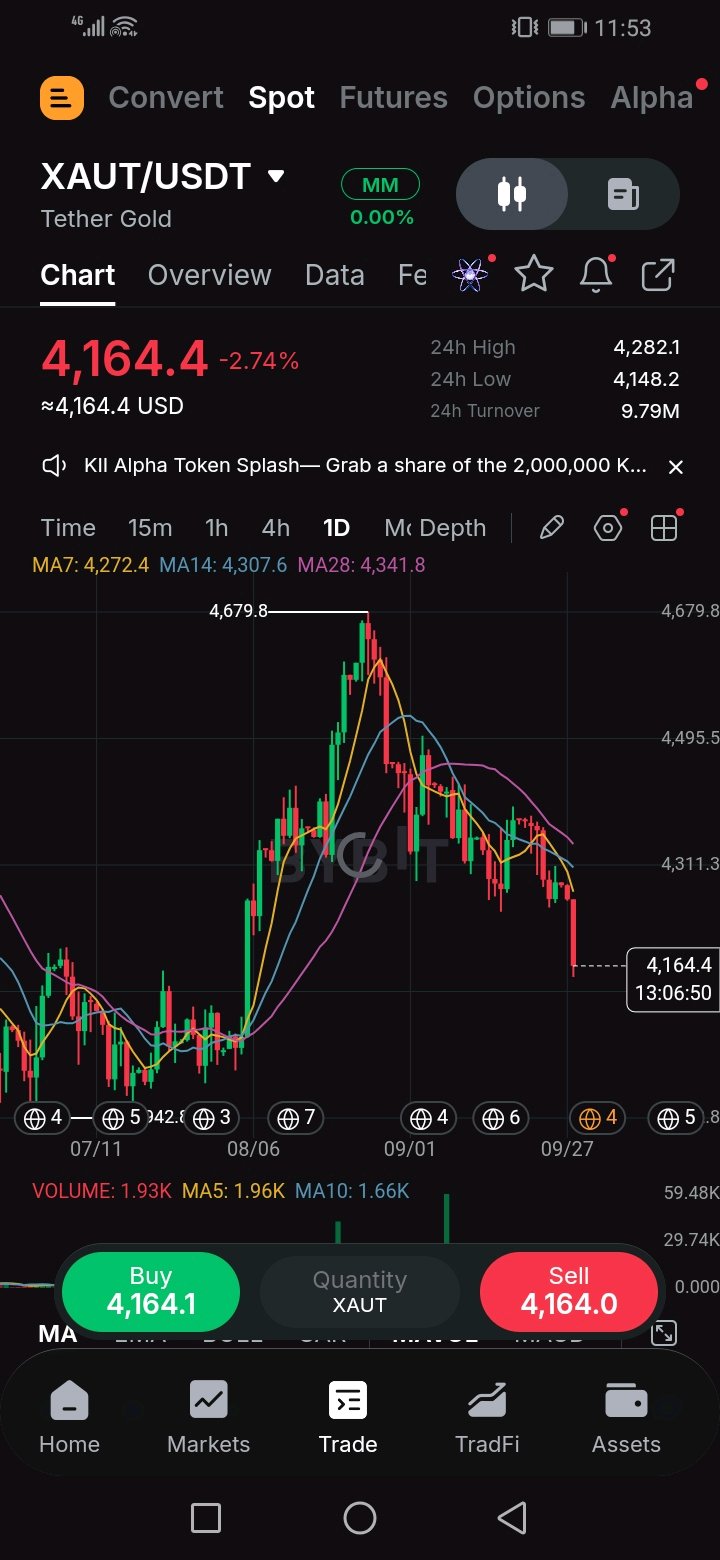Open TradFi in bottom navigation

click(487, 1417)
